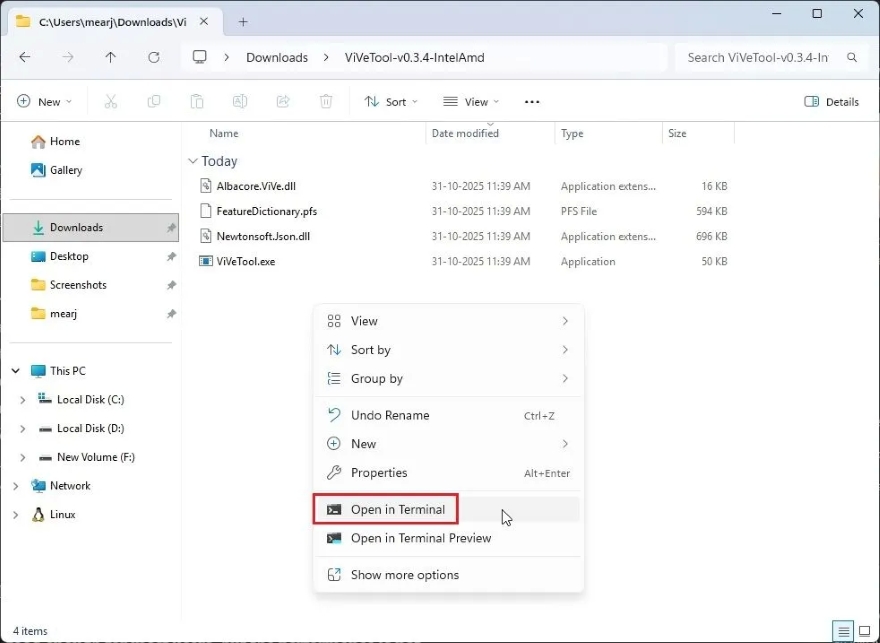Image resolution: width=880 pixels, height=643 pixels.
Task: Click Downloads in the breadcrumb path
Action: click(x=277, y=57)
